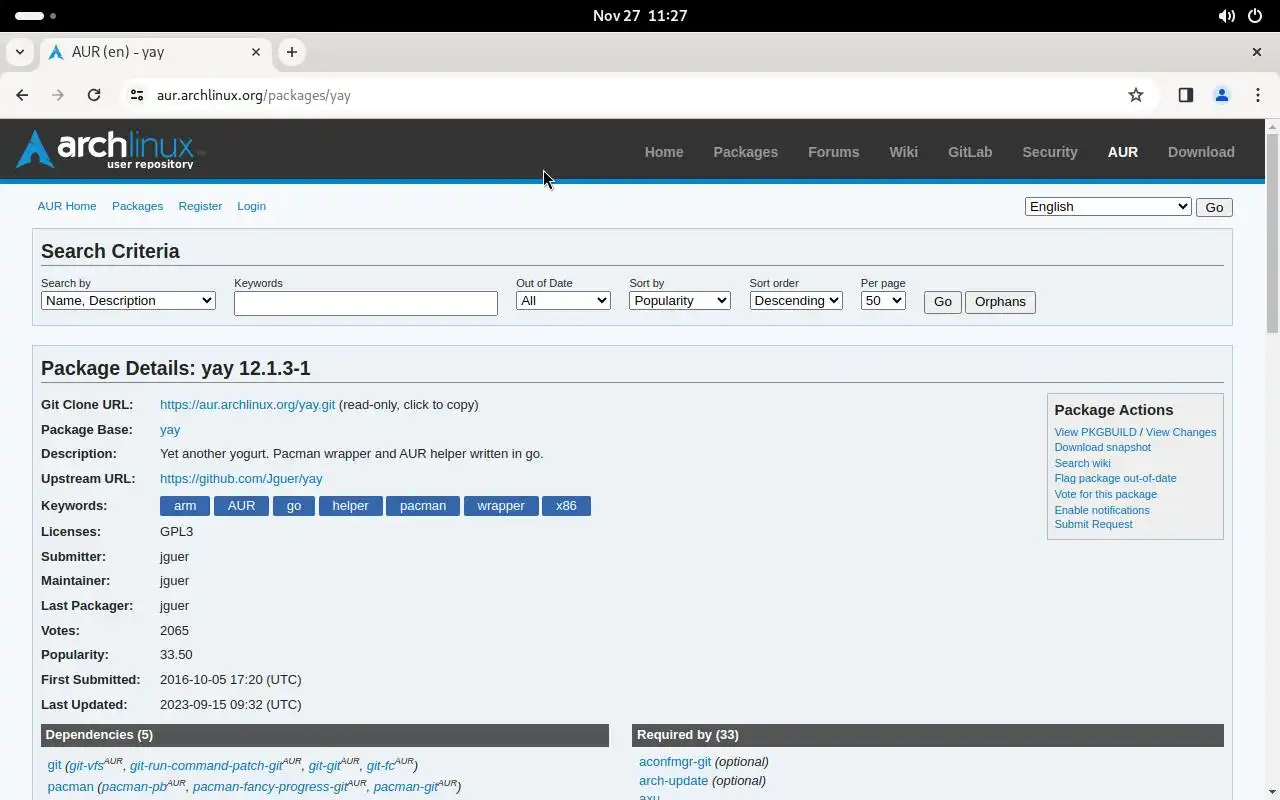This screenshot has height=800, width=1280.
Task: Open the Per page dropdown
Action: [883, 300]
